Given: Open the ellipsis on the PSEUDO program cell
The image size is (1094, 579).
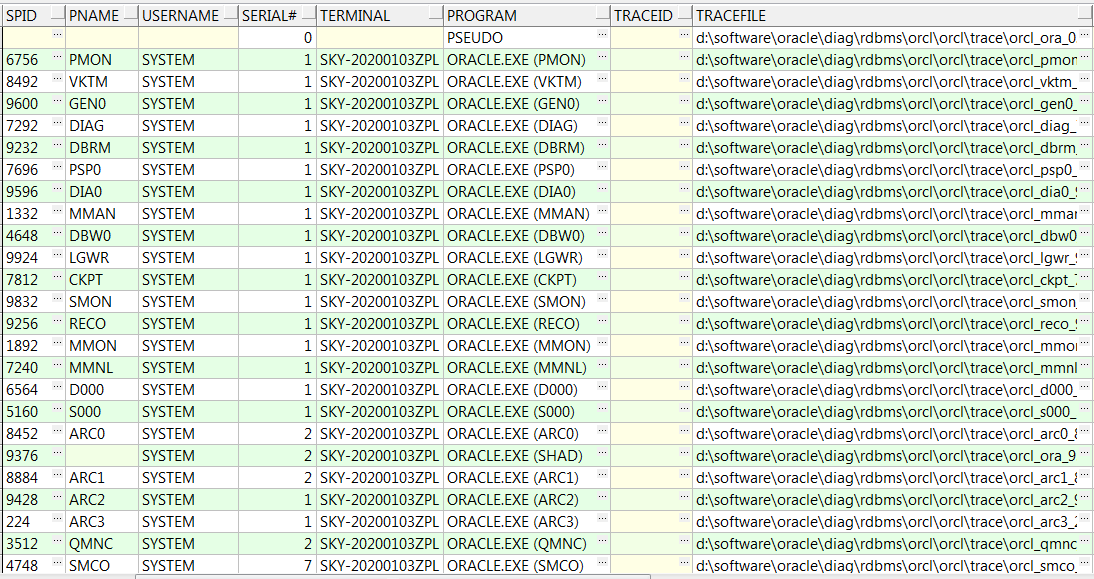Looking at the screenshot, I should point(604,37).
